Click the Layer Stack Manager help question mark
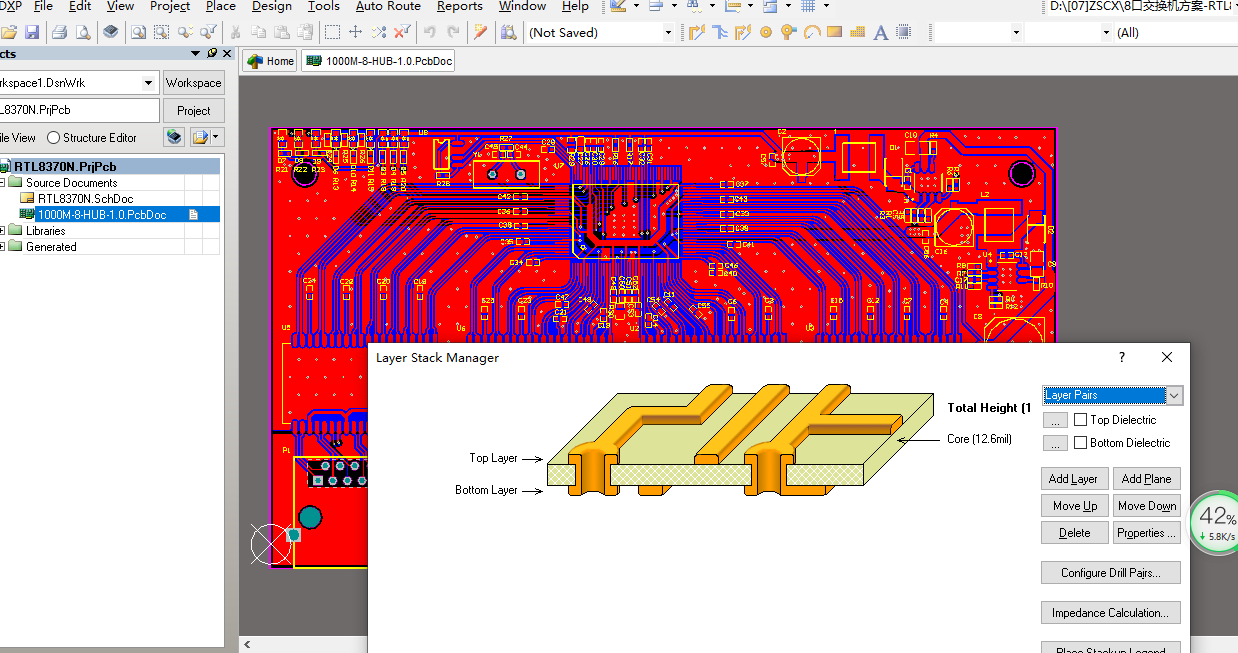Viewport: 1238px width, 653px height. [x=1122, y=357]
